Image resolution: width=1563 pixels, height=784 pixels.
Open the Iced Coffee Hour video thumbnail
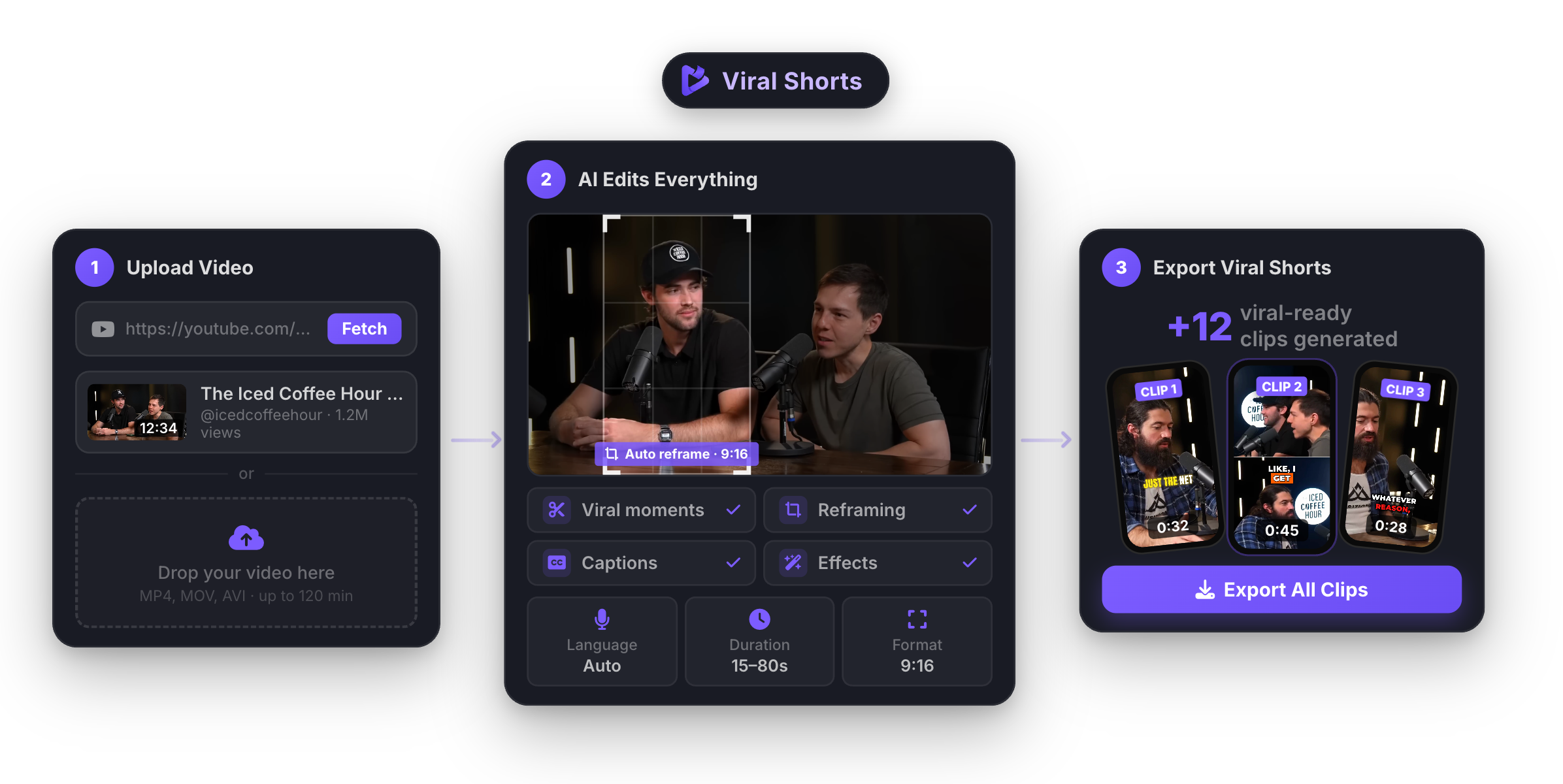(137, 412)
